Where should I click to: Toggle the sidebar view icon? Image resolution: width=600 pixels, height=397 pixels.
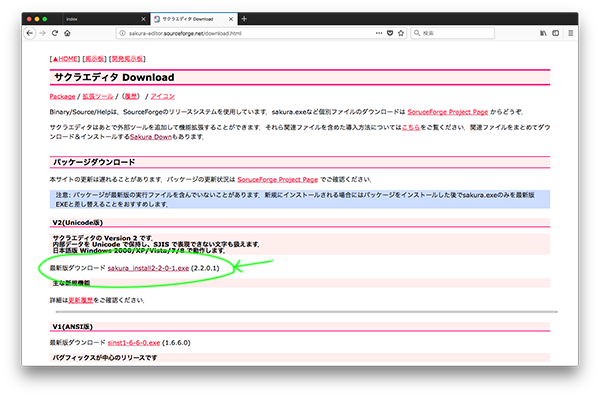(x=556, y=33)
